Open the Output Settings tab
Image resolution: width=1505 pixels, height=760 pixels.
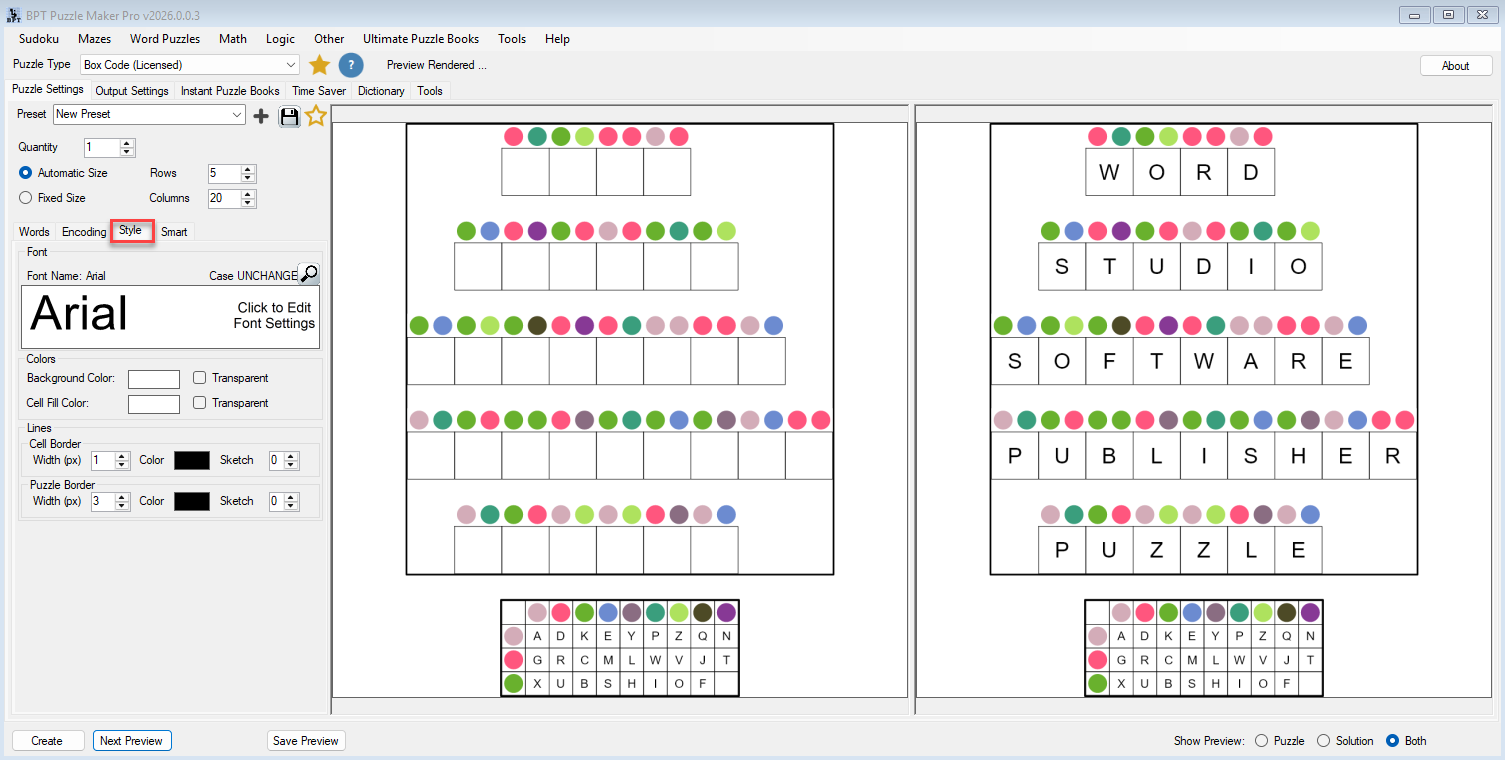[x=131, y=91]
